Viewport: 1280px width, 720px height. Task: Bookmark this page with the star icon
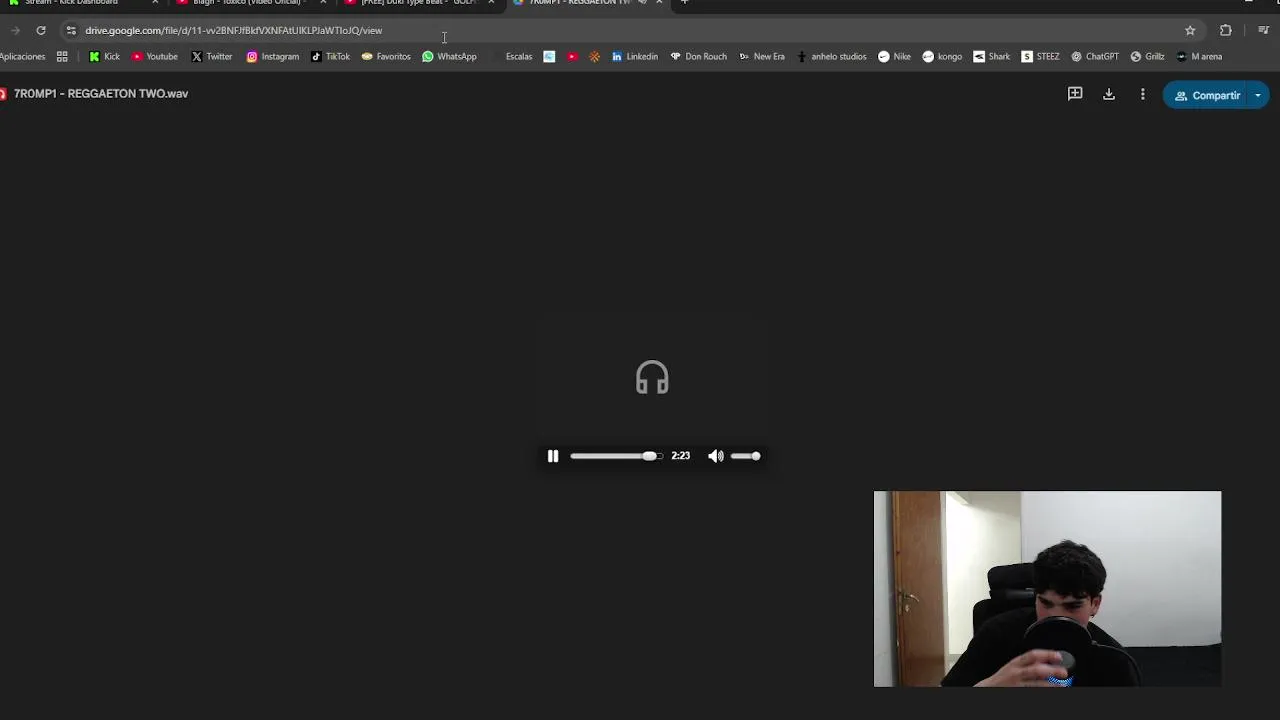[x=1190, y=30]
